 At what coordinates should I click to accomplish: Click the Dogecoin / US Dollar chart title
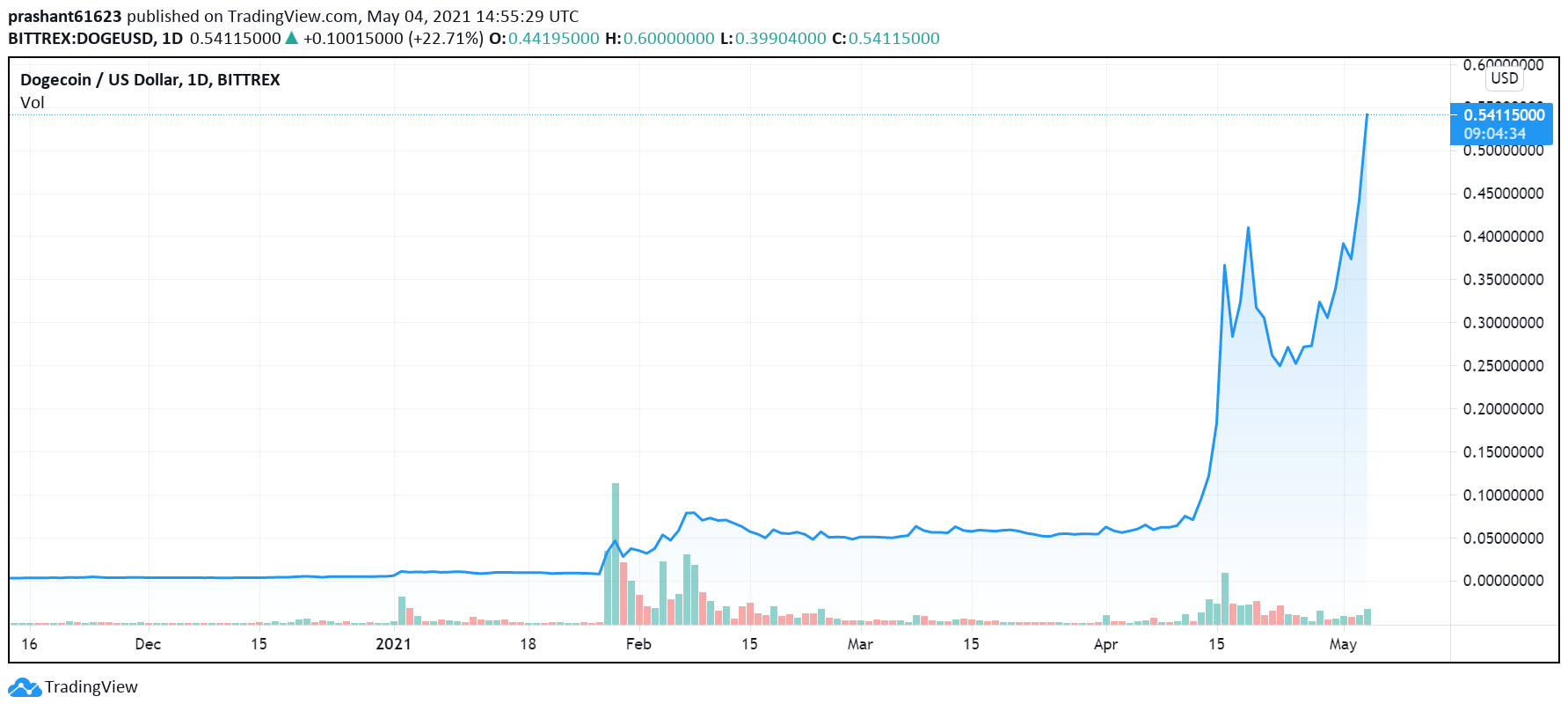(x=150, y=80)
